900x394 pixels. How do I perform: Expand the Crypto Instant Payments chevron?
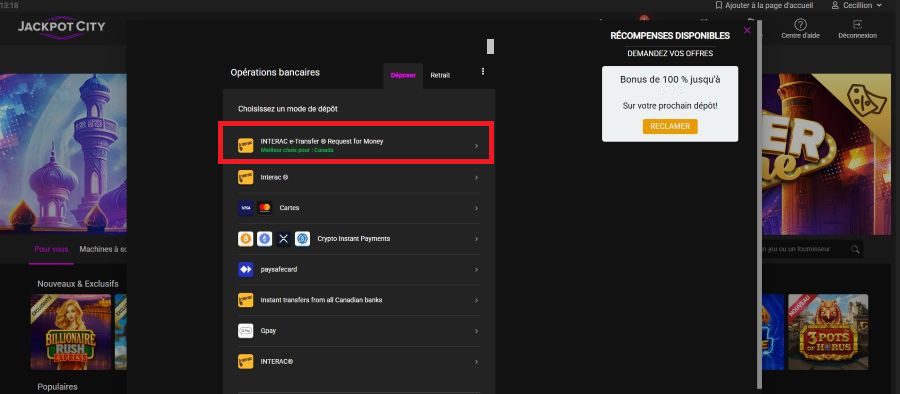(x=476, y=239)
